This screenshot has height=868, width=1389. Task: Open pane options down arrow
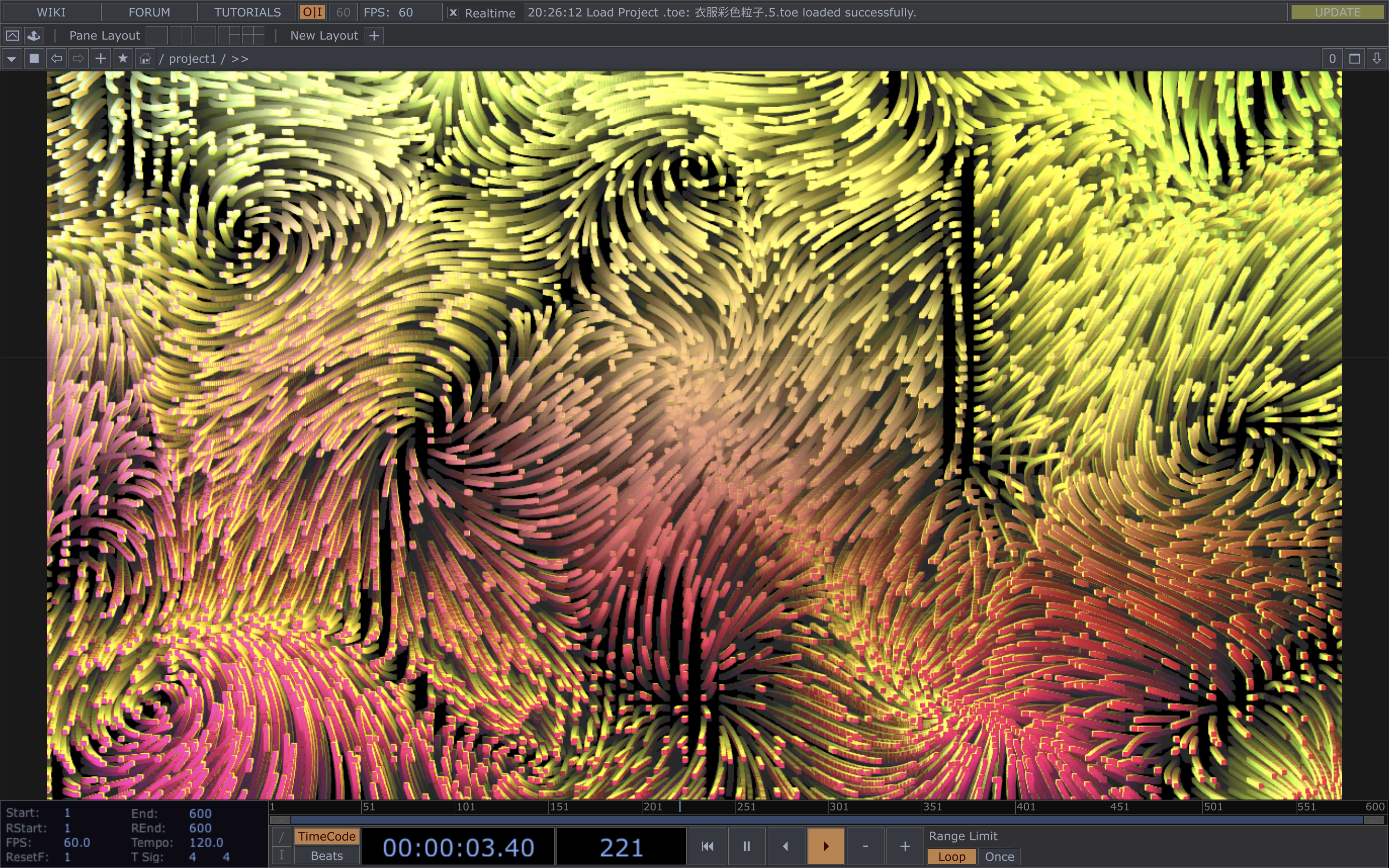pos(1377,58)
